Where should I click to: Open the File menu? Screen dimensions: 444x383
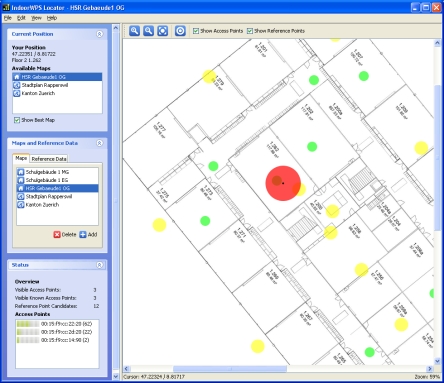pos(8,18)
